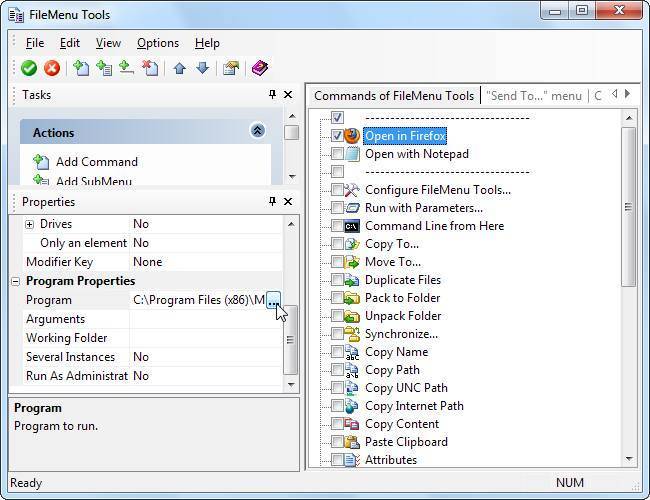
Task: Check the Open with Notepad checkbox
Action: [x=337, y=154]
